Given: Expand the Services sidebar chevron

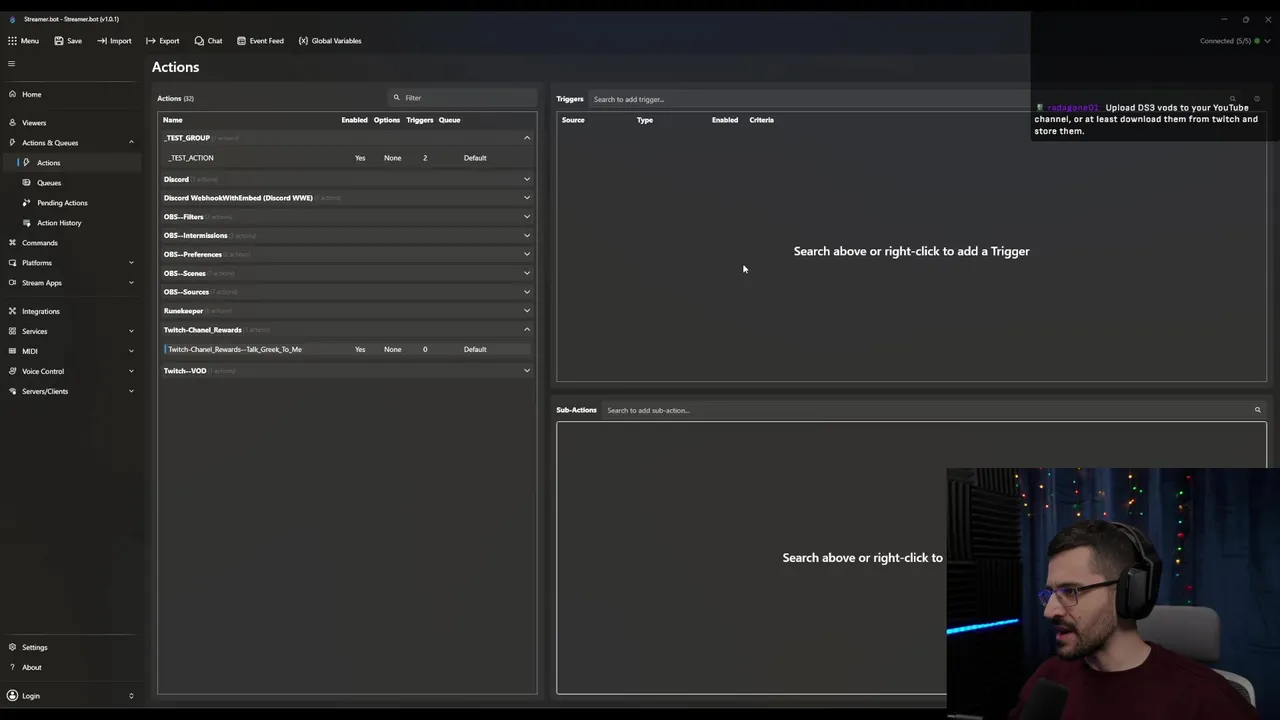Looking at the screenshot, I should click(x=131, y=331).
